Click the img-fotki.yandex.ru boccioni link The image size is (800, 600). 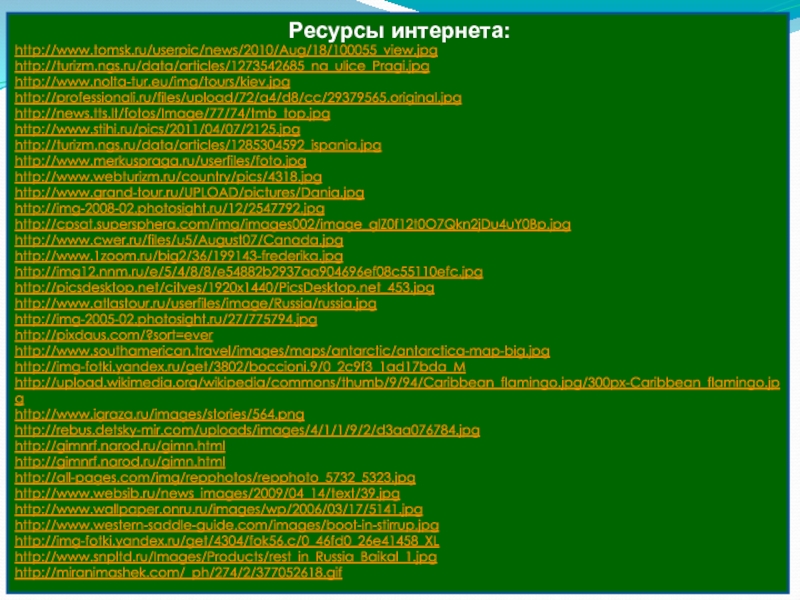[240, 366]
